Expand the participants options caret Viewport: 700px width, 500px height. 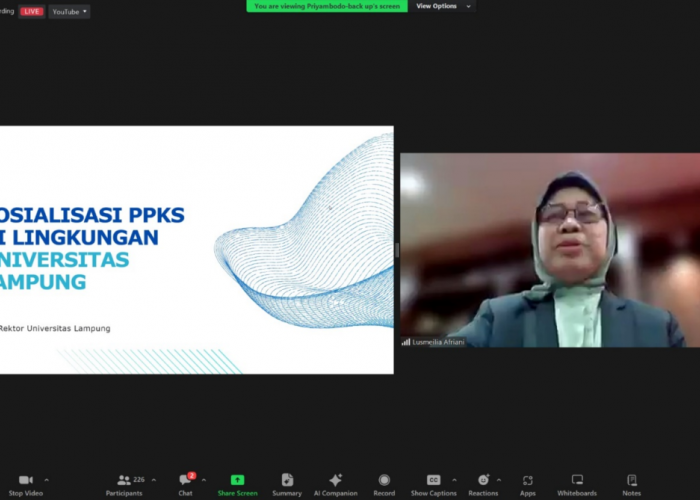pos(154,480)
